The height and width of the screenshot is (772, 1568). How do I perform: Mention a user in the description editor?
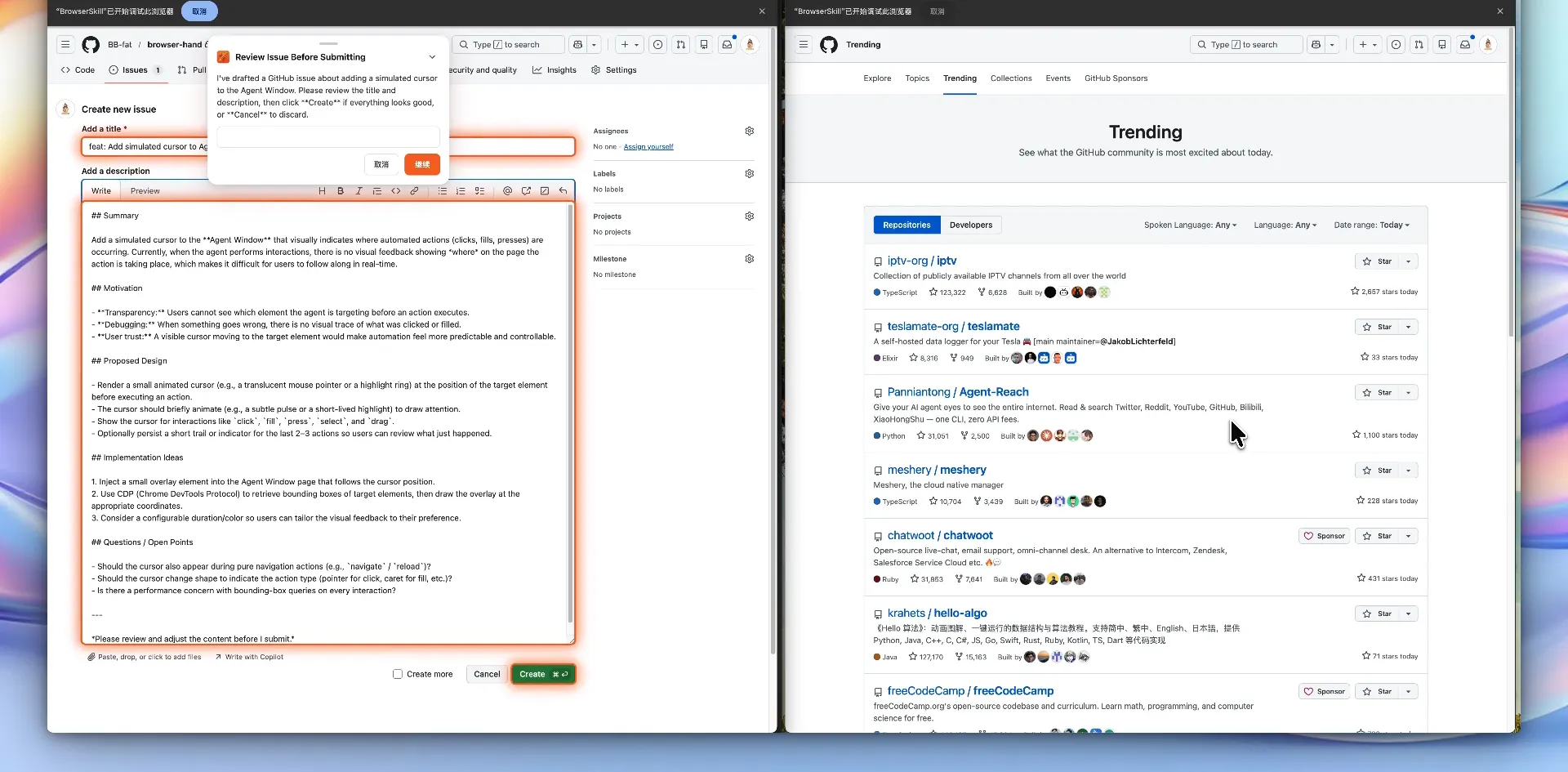pyautogui.click(x=507, y=191)
